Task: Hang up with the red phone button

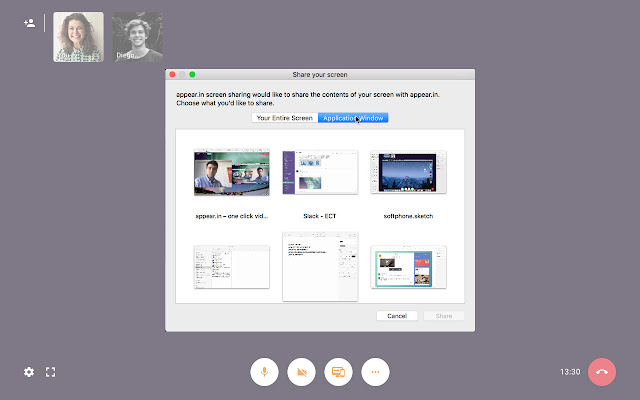Action: click(x=602, y=372)
